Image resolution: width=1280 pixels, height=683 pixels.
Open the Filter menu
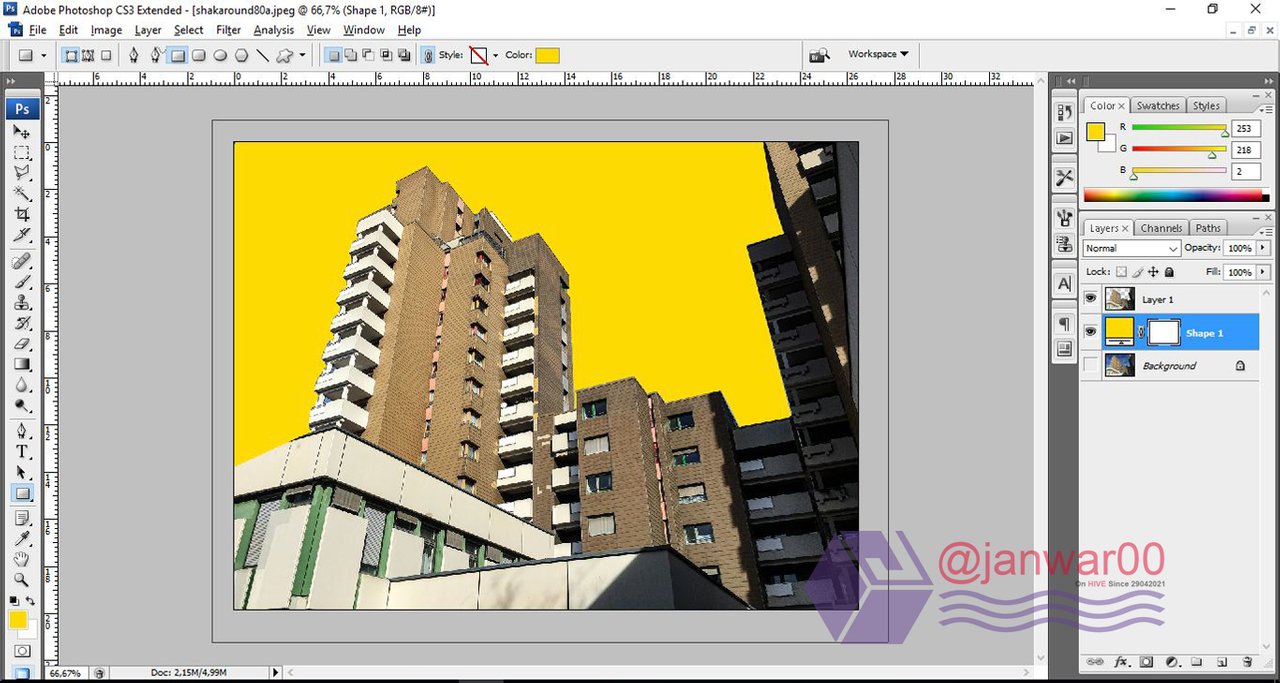click(228, 30)
